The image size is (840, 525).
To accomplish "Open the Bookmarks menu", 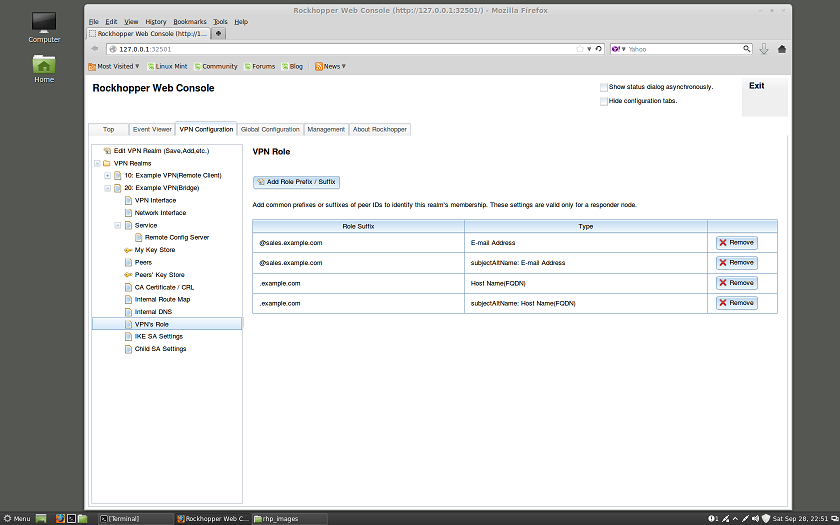I will [x=190, y=21].
